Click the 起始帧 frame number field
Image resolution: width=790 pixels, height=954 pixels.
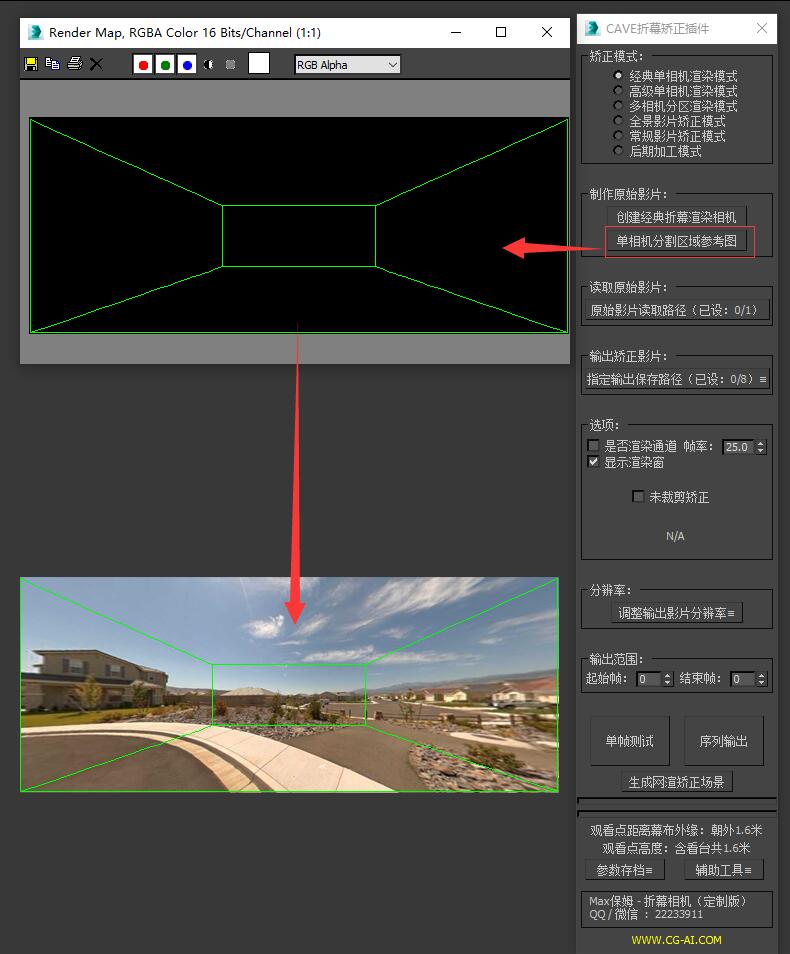648,679
